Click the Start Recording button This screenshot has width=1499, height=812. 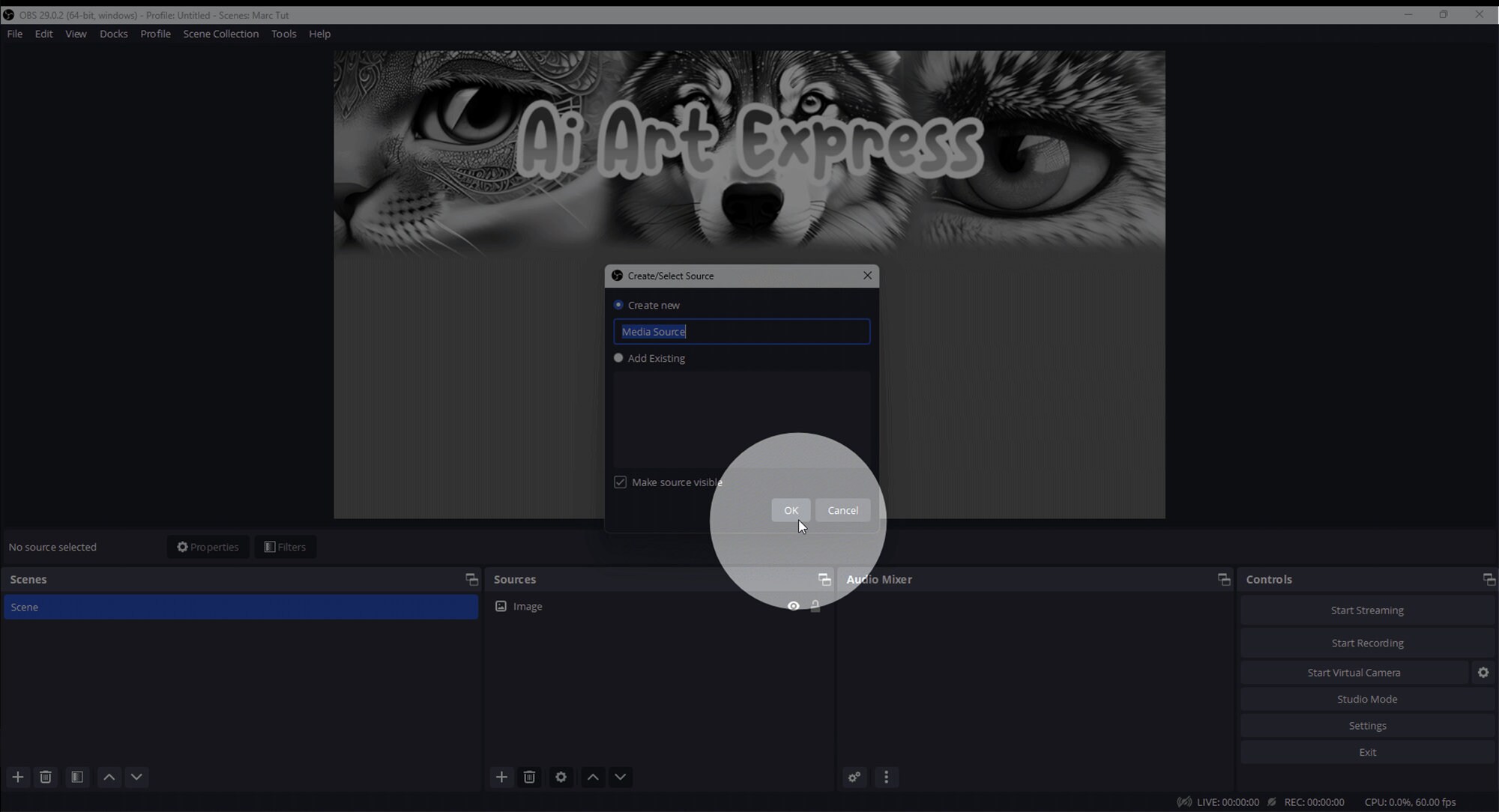pos(1366,643)
